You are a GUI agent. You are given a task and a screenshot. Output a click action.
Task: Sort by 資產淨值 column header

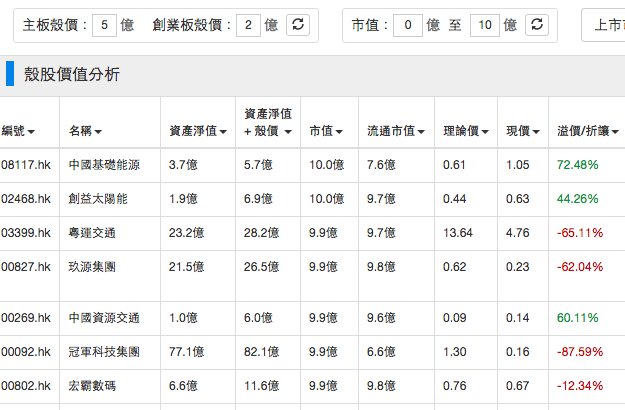197,131
